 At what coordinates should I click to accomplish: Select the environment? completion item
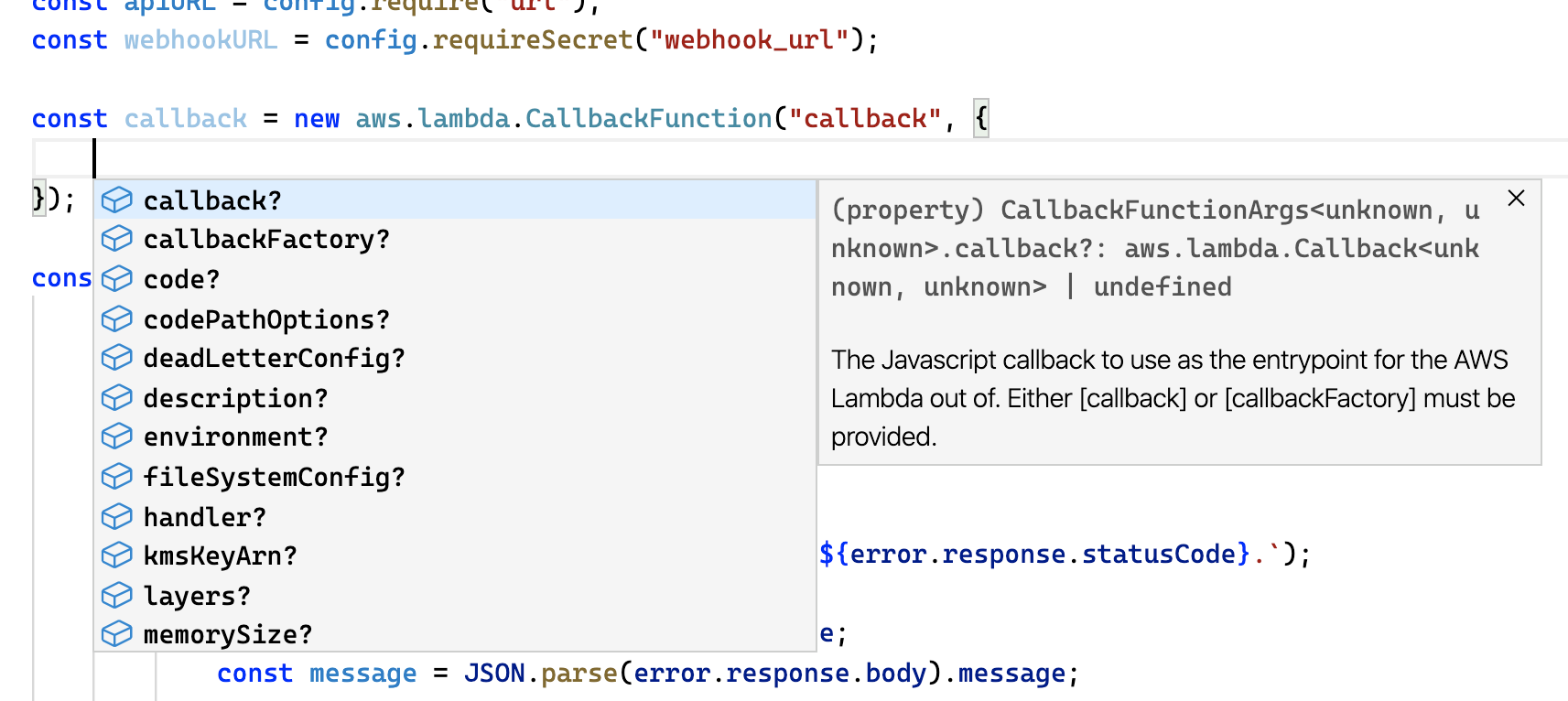tap(455, 437)
